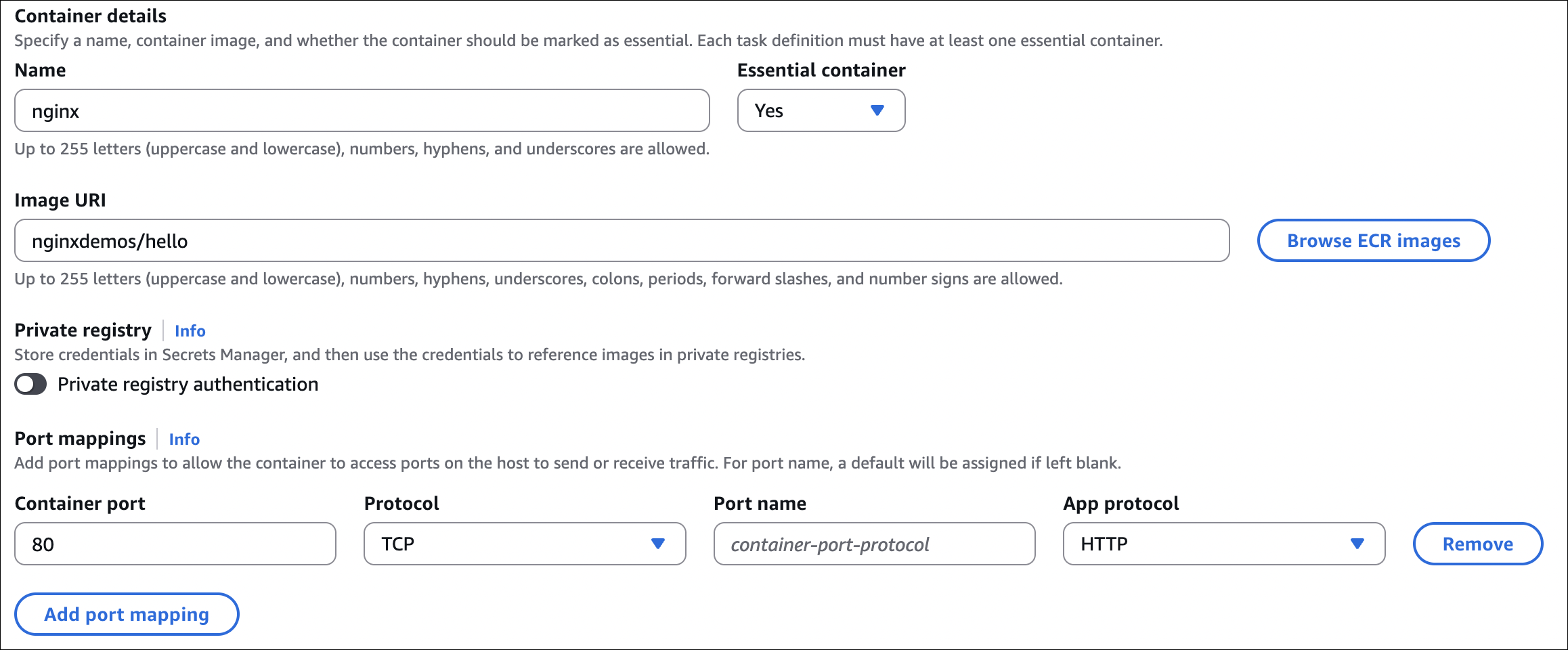Screen dimensions: 1568x650
Task: Open the Essential container 'Yes' dropdown
Action: (x=820, y=110)
